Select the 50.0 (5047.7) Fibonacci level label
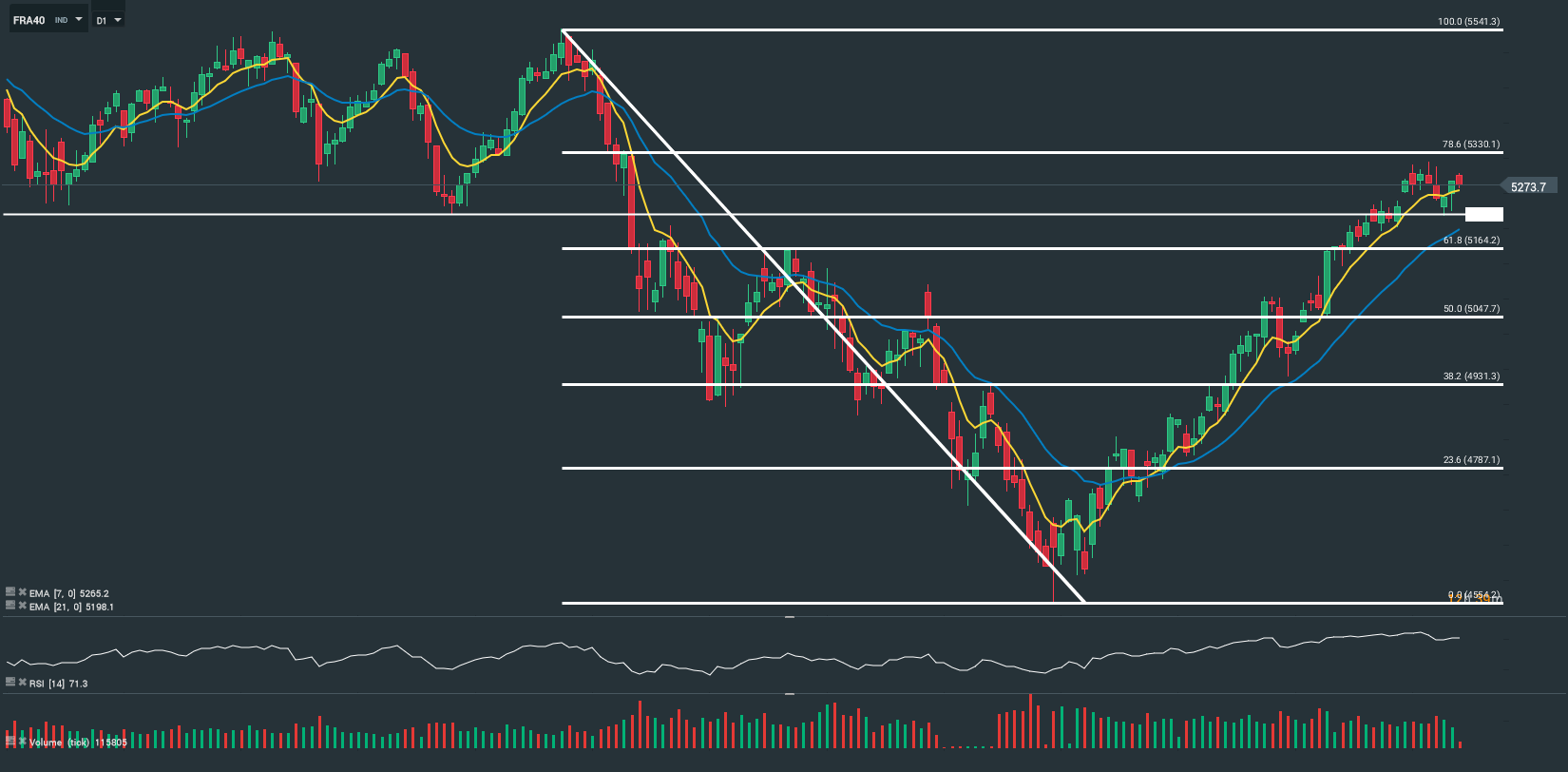The width and height of the screenshot is (1568, 772). [x=1471, y=309]
